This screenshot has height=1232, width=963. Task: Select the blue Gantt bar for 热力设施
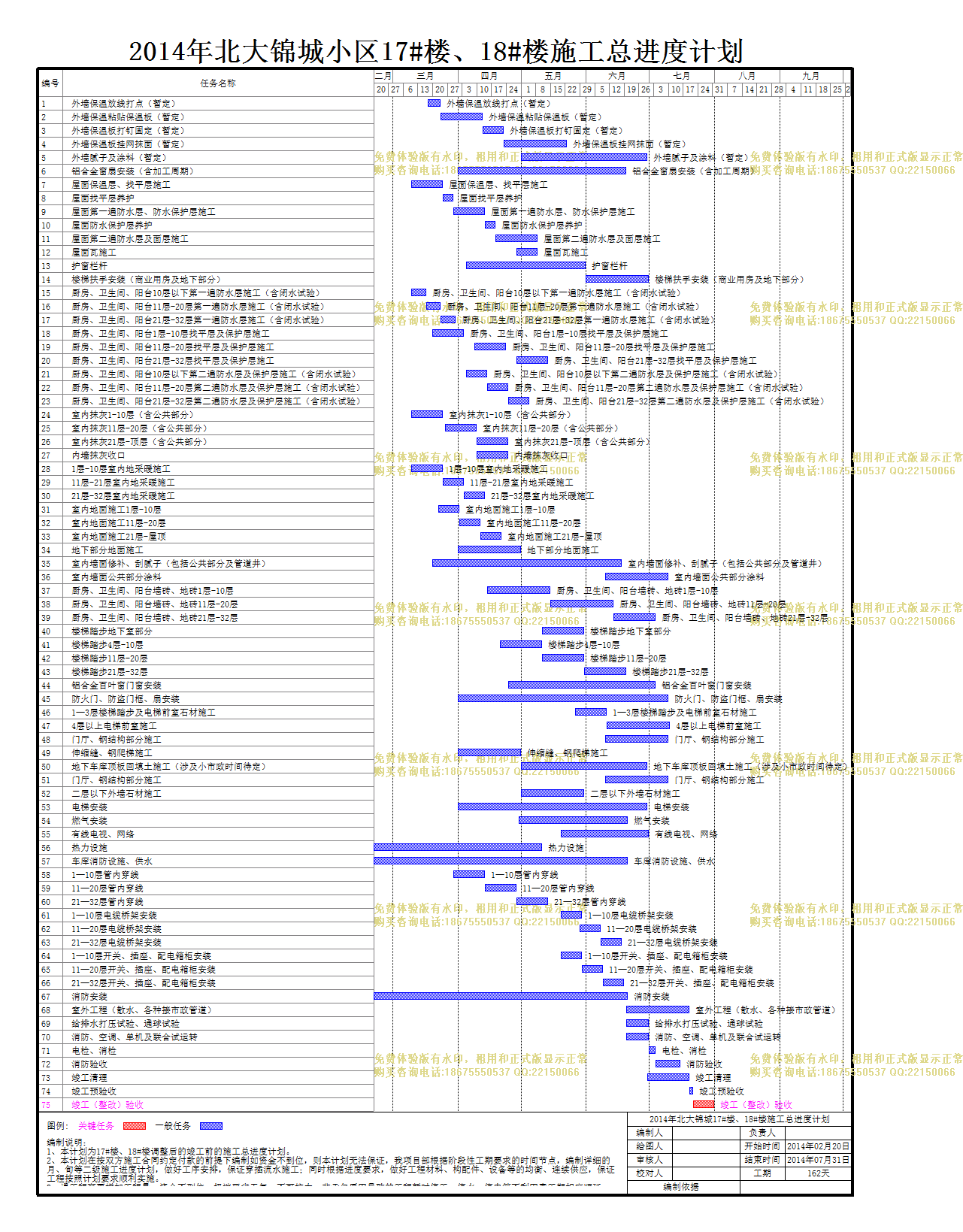(458, 847)
